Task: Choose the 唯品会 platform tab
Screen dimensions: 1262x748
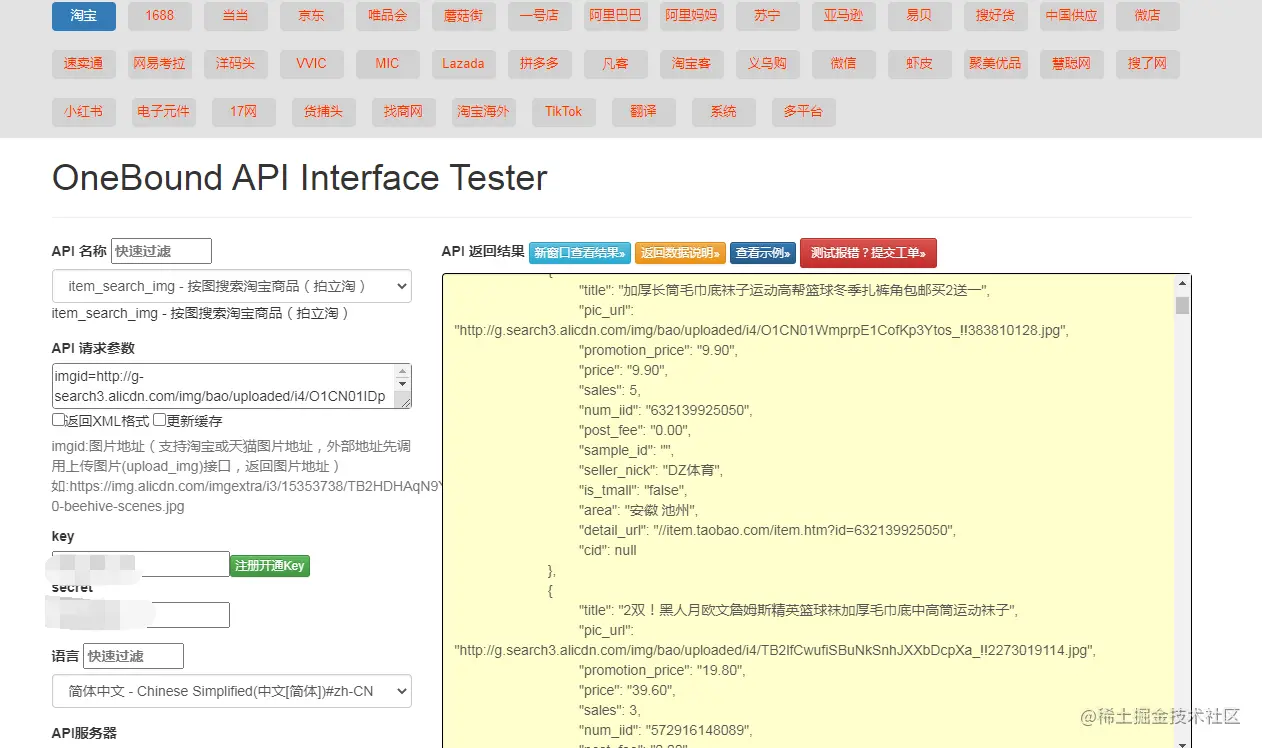Action: coord(388,16)
